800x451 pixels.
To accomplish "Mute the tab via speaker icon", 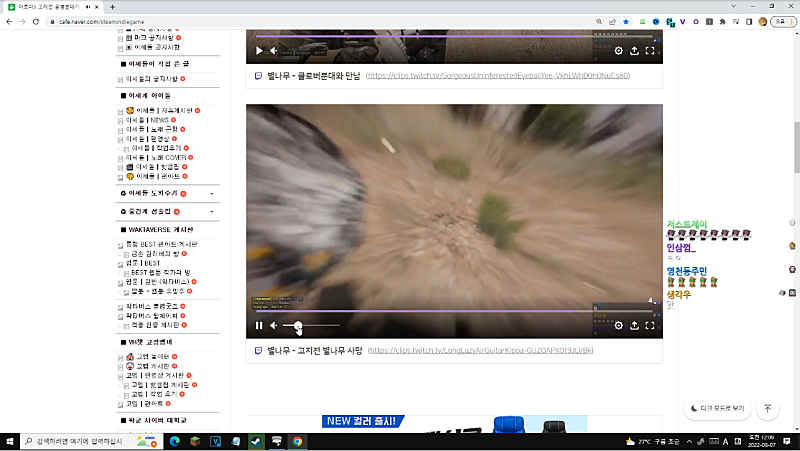I will (x=88, y=7).
